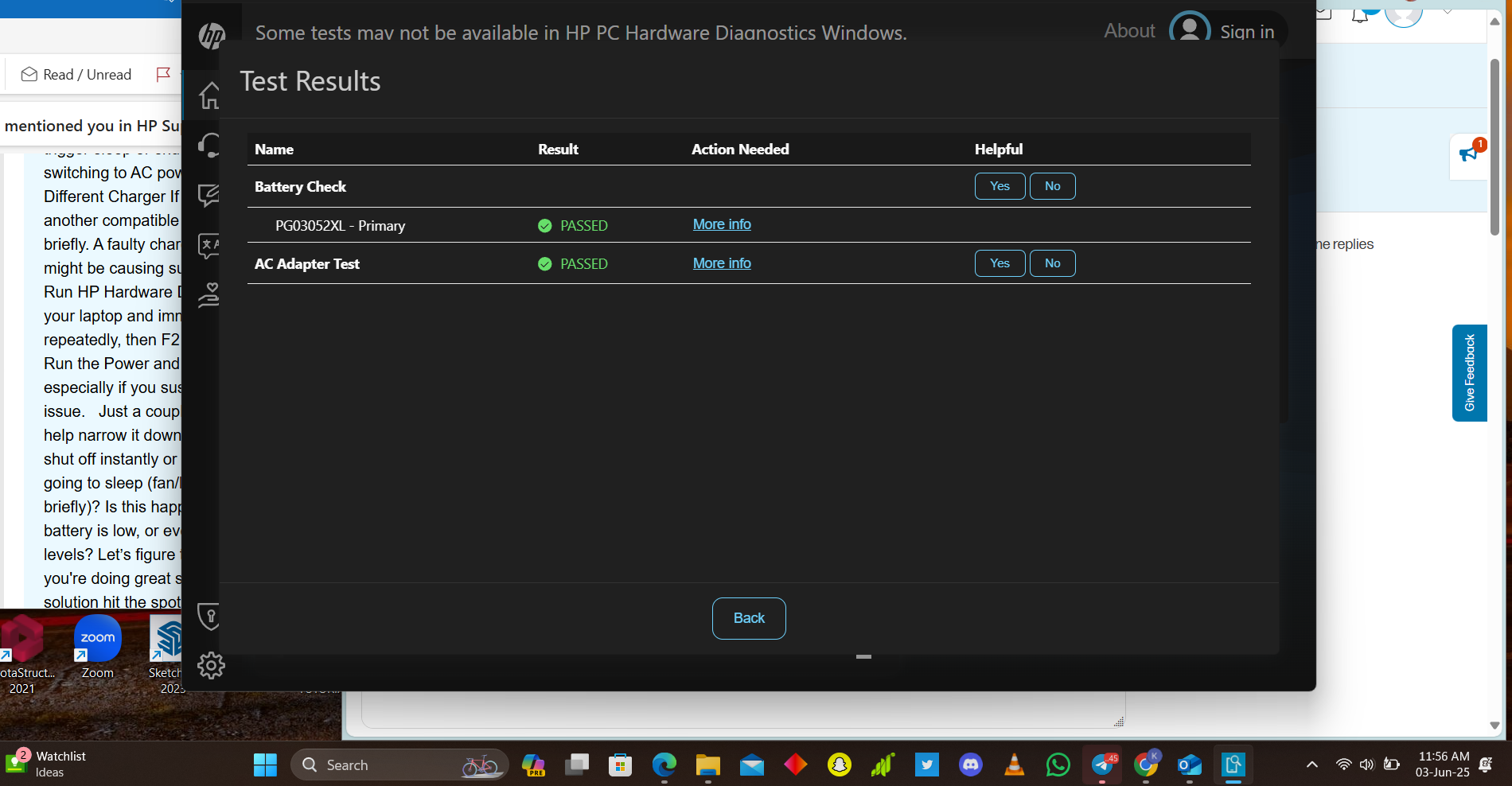Click the megaphone notification icon in browser page
The height and width of the screenshot is (786, 1512).
point(1469,153)
